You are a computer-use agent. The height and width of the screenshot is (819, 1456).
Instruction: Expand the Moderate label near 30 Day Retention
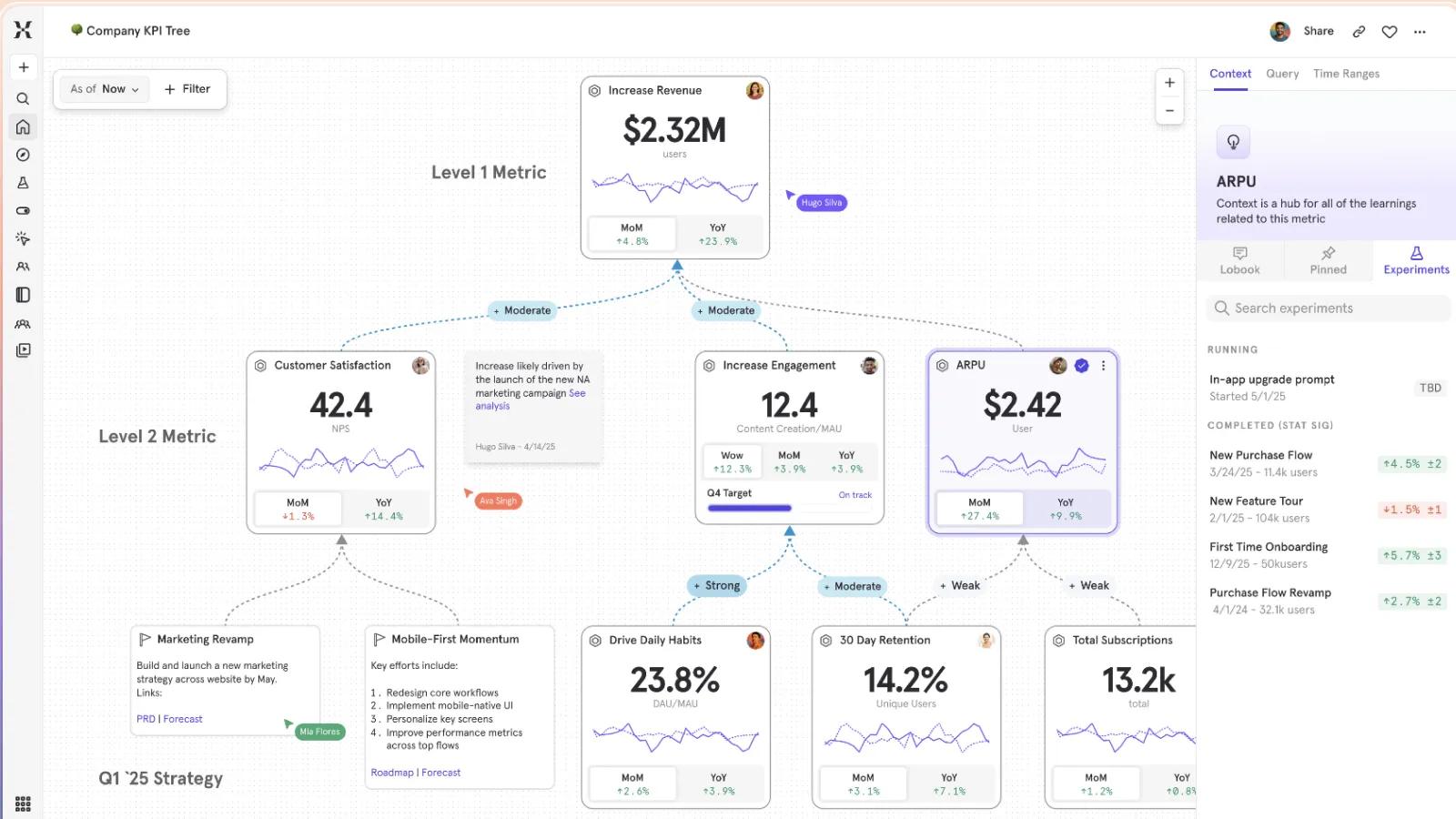[x=852, y=587]
